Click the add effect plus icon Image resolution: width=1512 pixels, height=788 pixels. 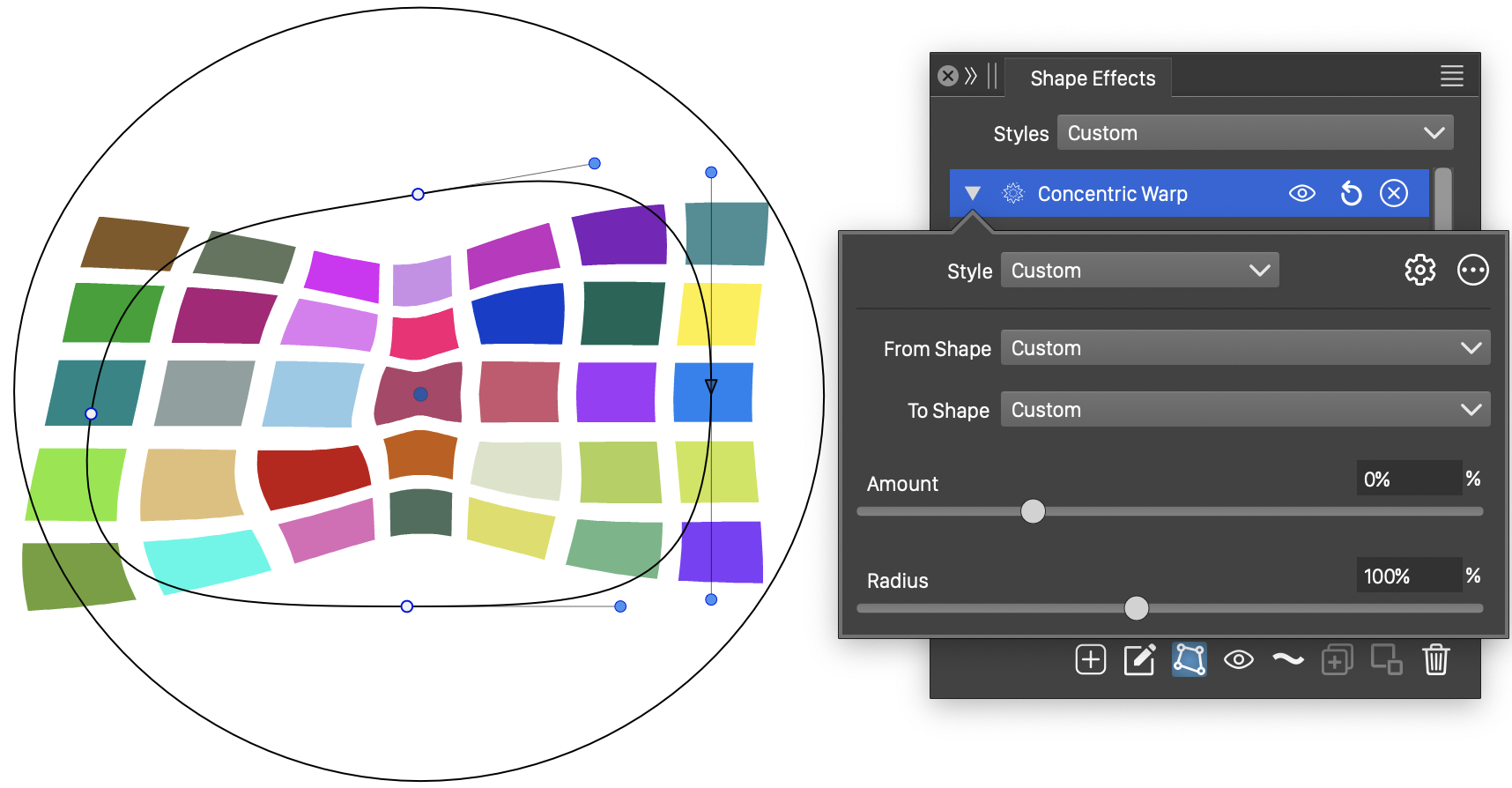pyautogui.click(x=1090, y=659)
